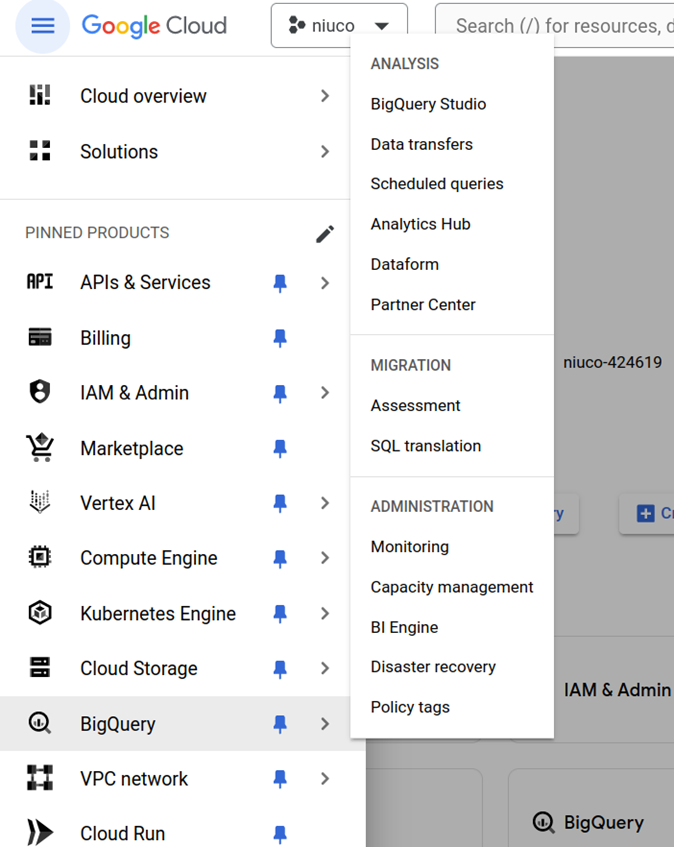The height and width of the screenshot is (847, 674).
Task: Click the Cloud overview icon
Action: pos(40,95)
